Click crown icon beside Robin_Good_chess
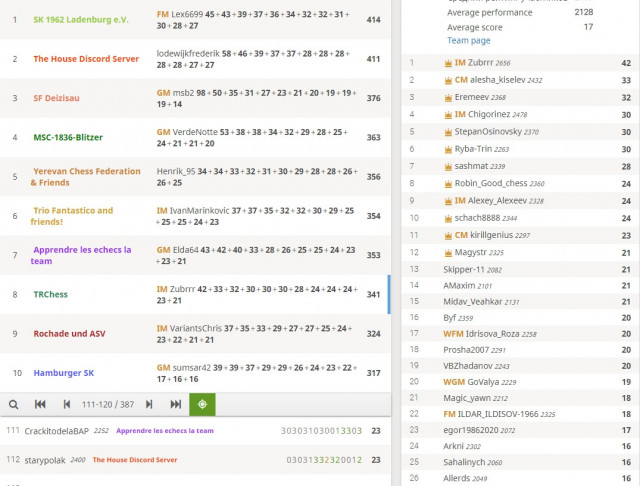The height and width of the screenshot is (486, 640). 448,184
